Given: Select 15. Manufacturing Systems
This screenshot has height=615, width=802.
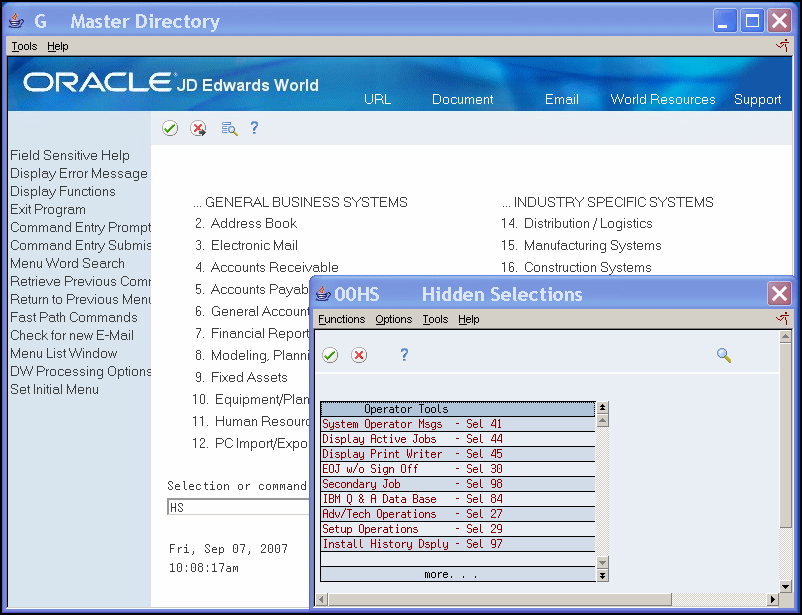Looking at the screenshot, I should (x=581, y=246).
